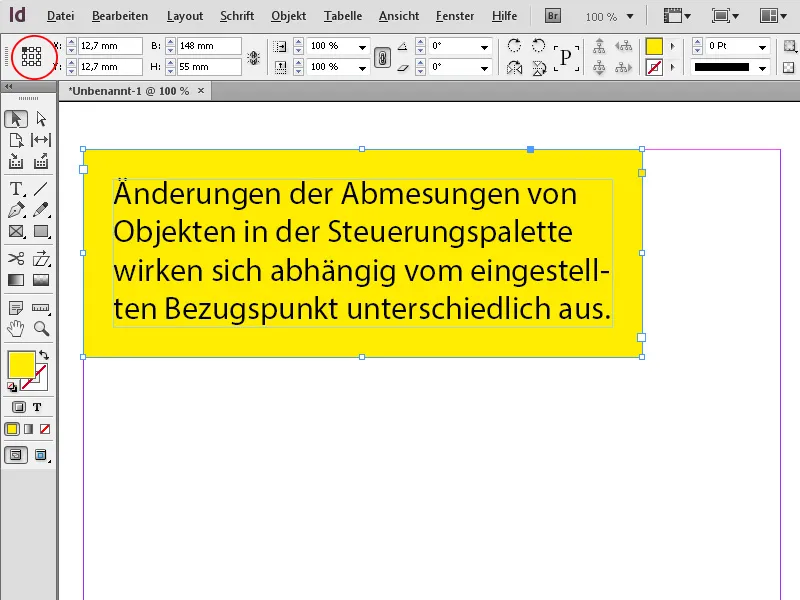Click the reference point locator grid

[x=31, y=56]
